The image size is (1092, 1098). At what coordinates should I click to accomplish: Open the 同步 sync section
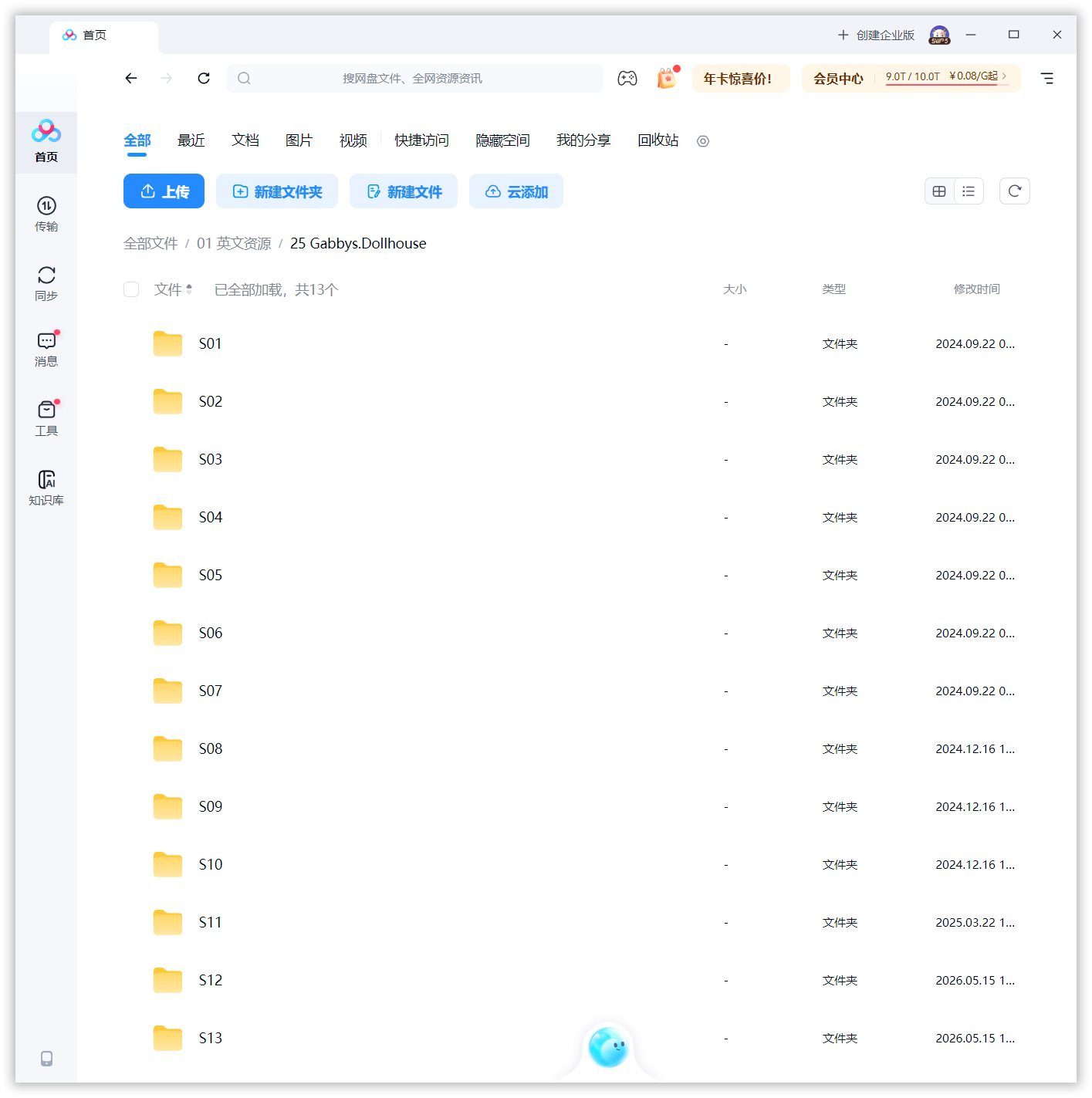click(46, 283)
